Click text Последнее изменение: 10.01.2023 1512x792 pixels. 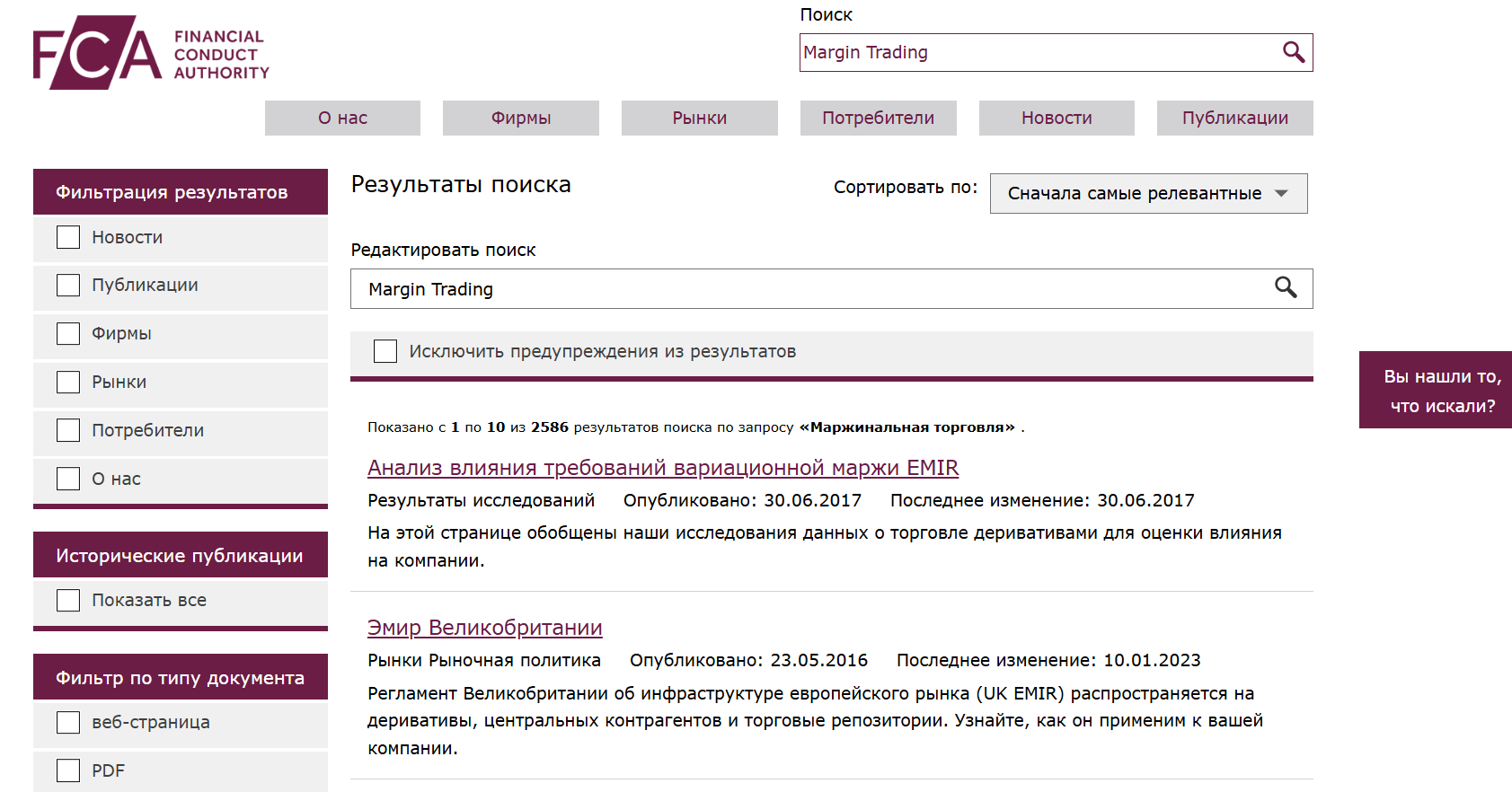click(x=1048, y=660)
